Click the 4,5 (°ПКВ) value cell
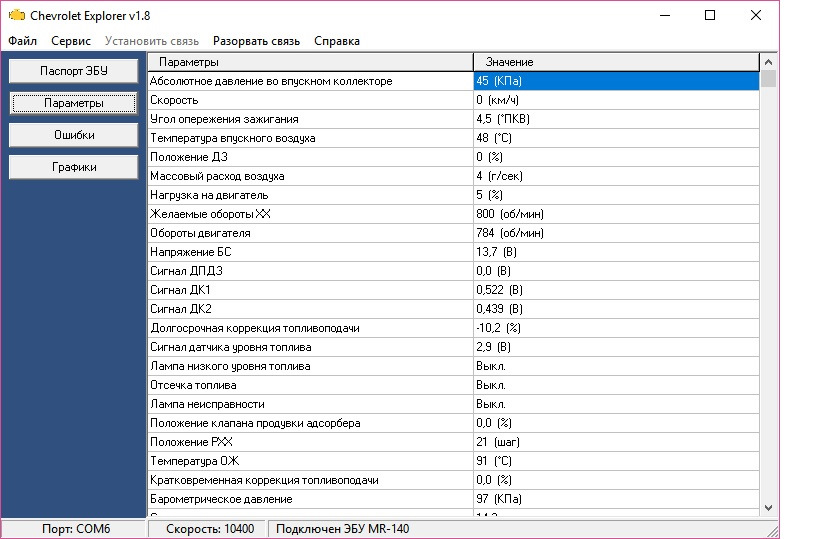 pyautogui.click(x=616, y=119)
